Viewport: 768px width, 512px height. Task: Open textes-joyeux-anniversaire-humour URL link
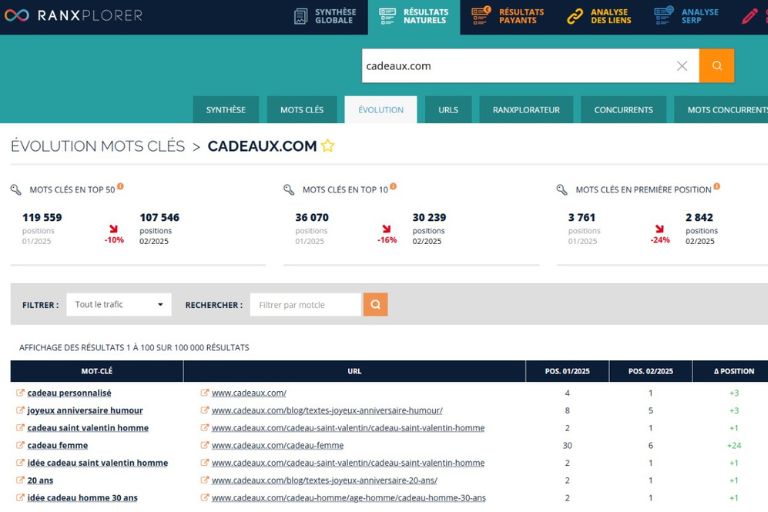(327, 411)
